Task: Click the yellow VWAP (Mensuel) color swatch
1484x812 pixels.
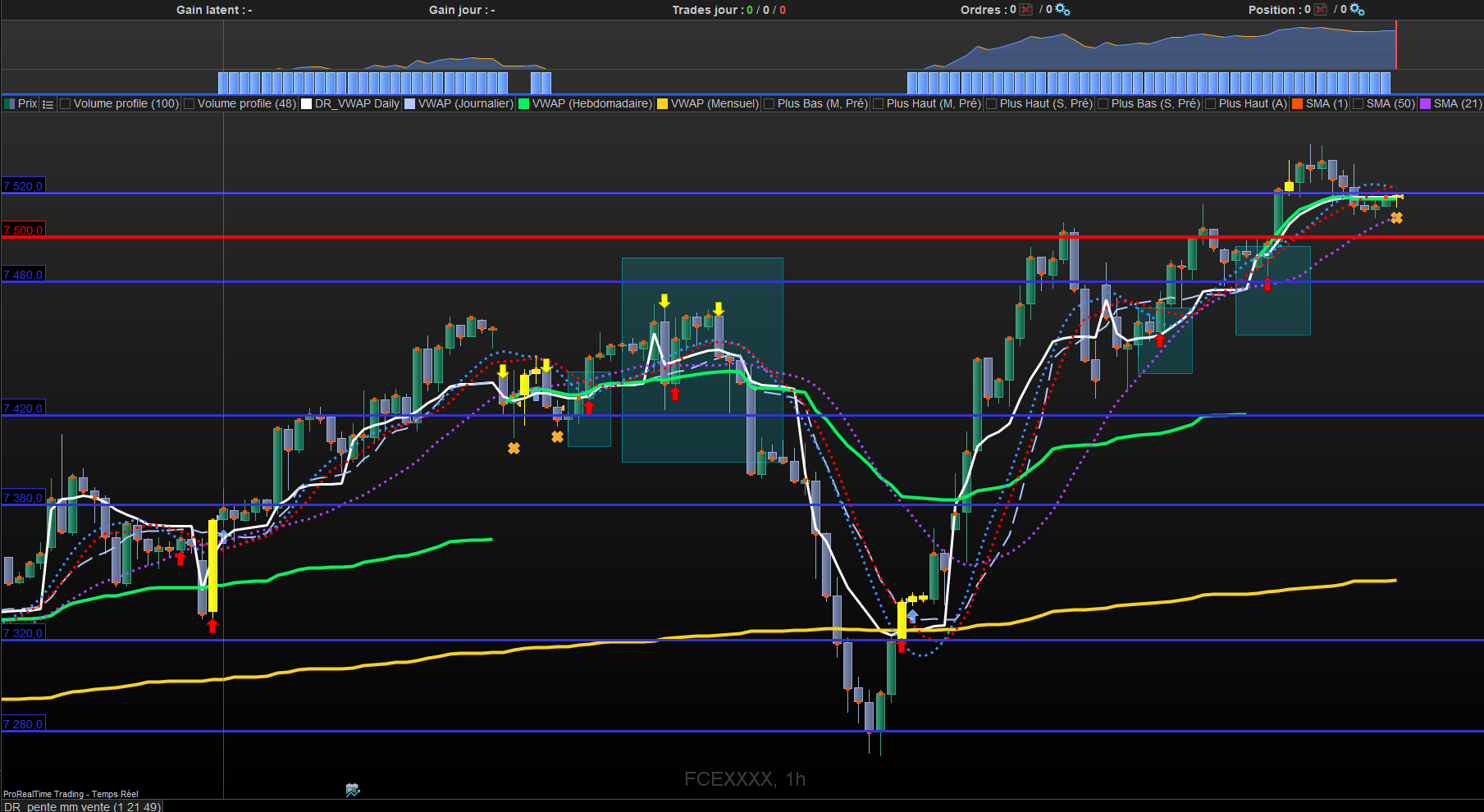Action: click(663, 104)
